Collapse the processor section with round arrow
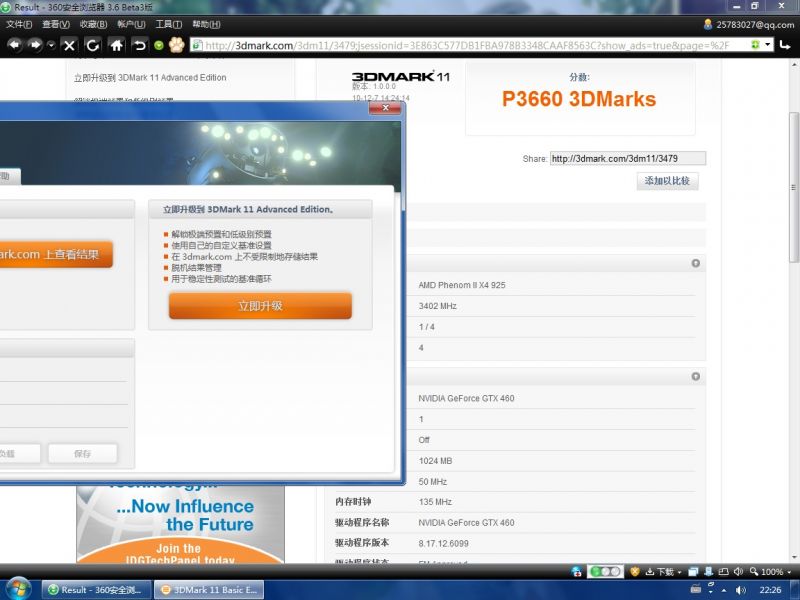800x600 pixels. pos(695,263)
